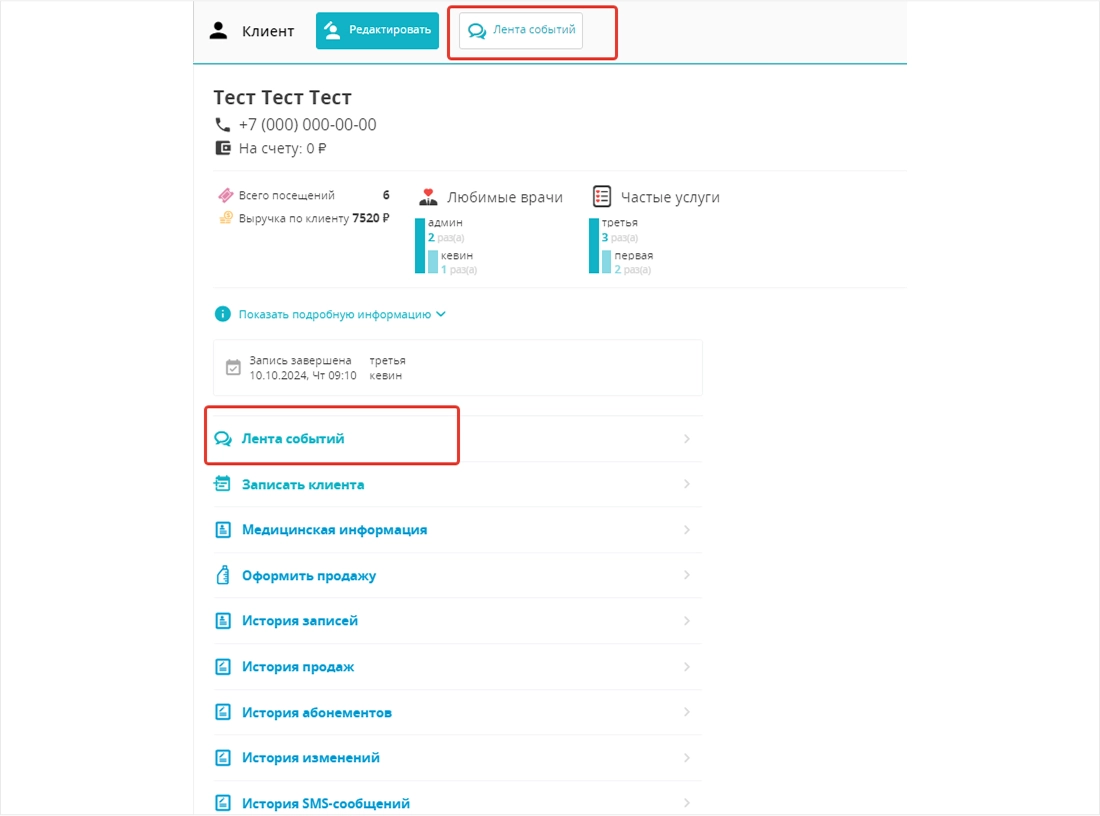Open Записать клиента

click(457, 484)
